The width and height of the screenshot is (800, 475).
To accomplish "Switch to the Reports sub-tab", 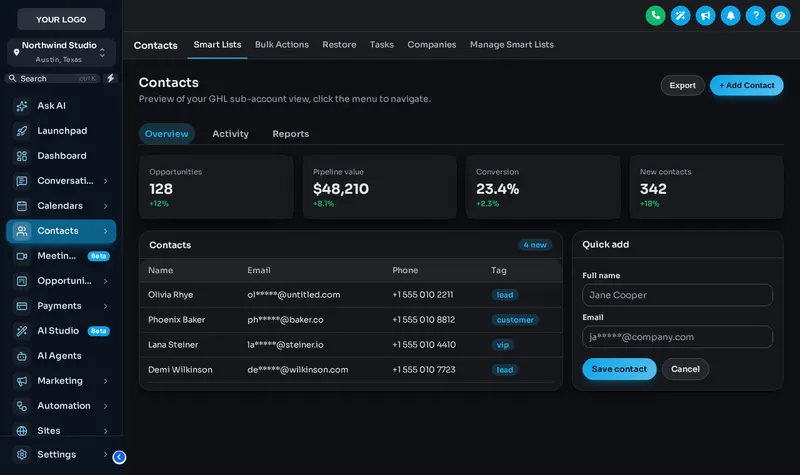I will pos(290,134).
